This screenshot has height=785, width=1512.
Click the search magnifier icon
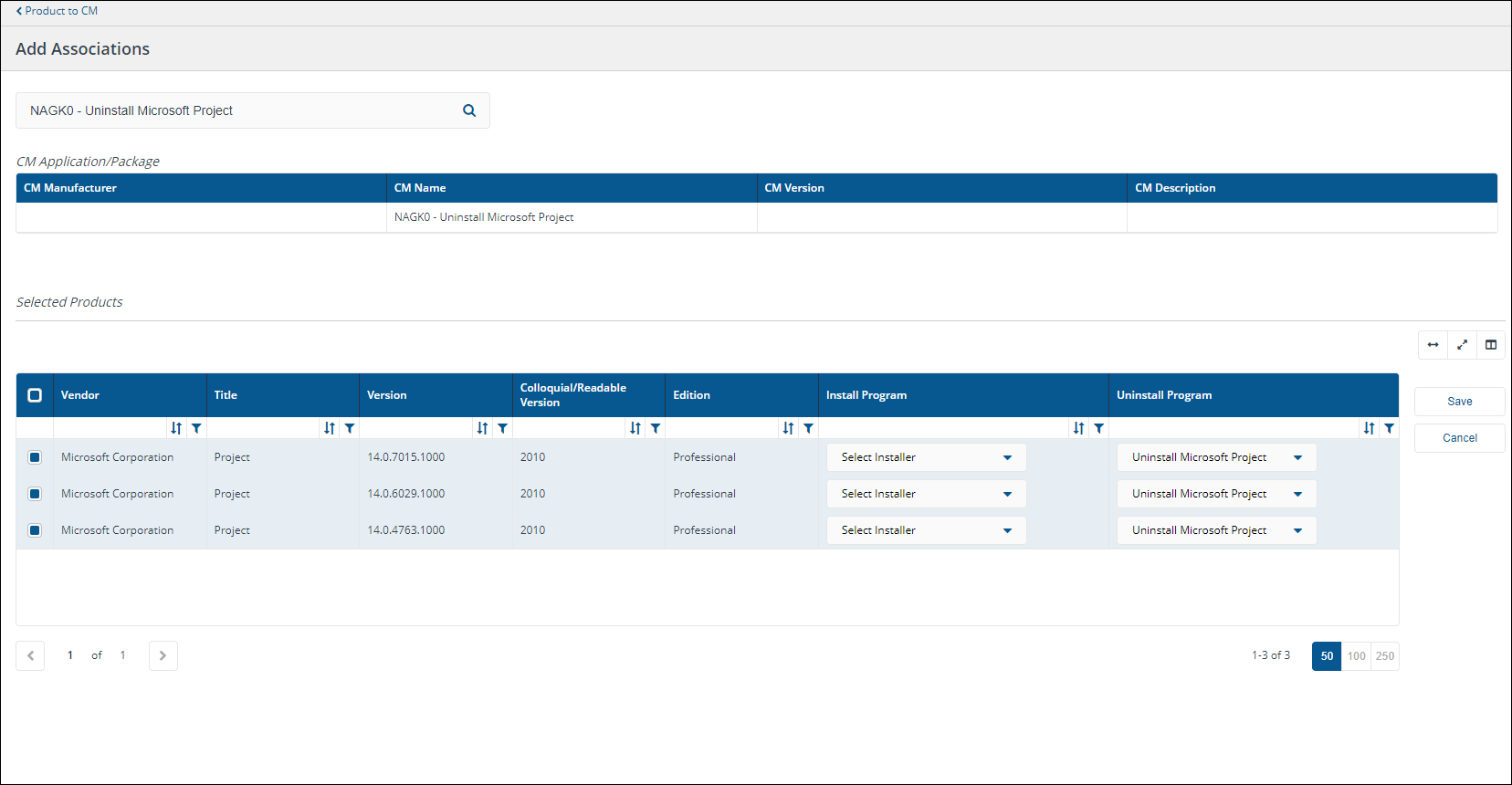[469, 110]
